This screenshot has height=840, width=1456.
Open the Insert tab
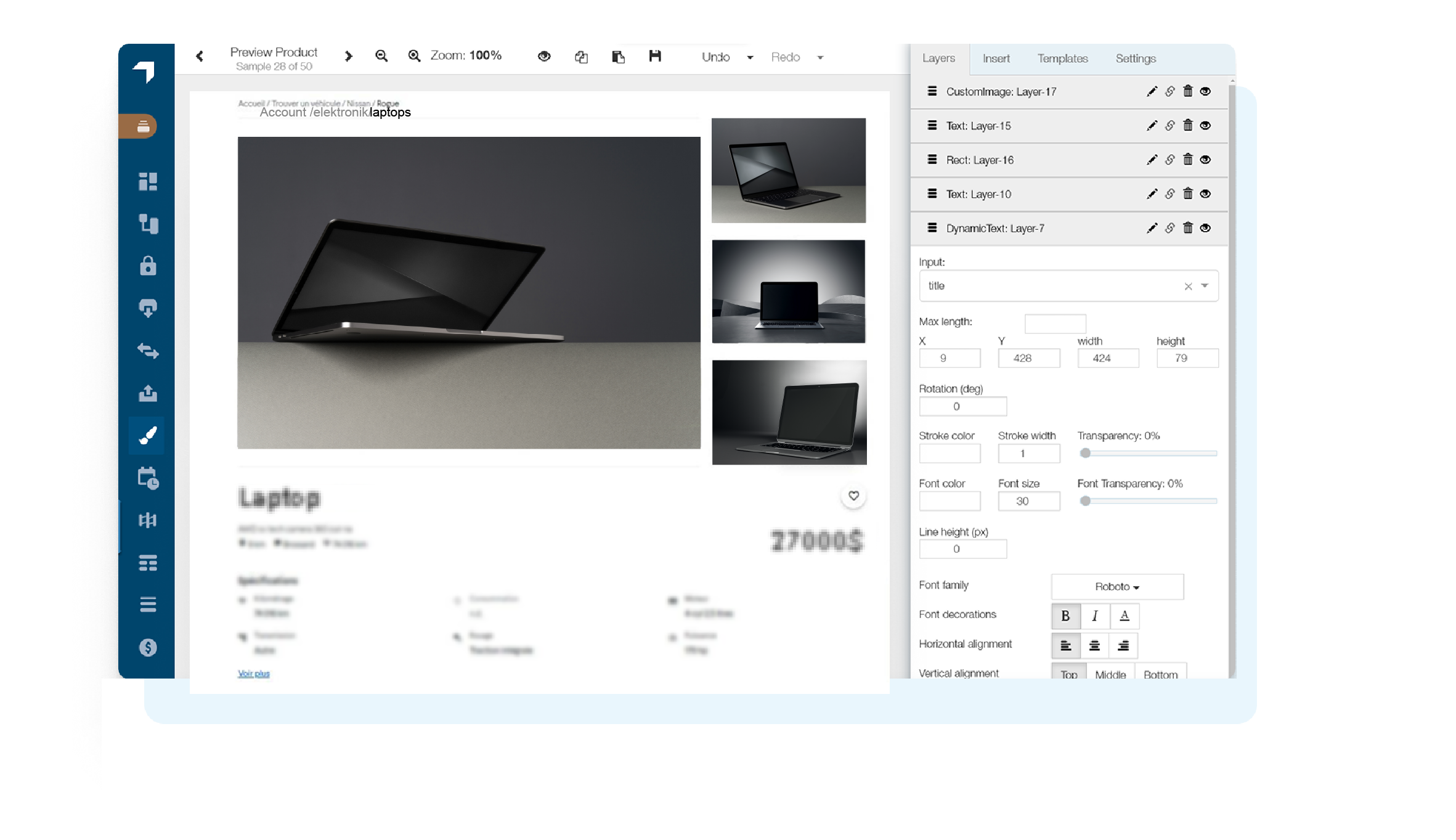pos(996,59)
